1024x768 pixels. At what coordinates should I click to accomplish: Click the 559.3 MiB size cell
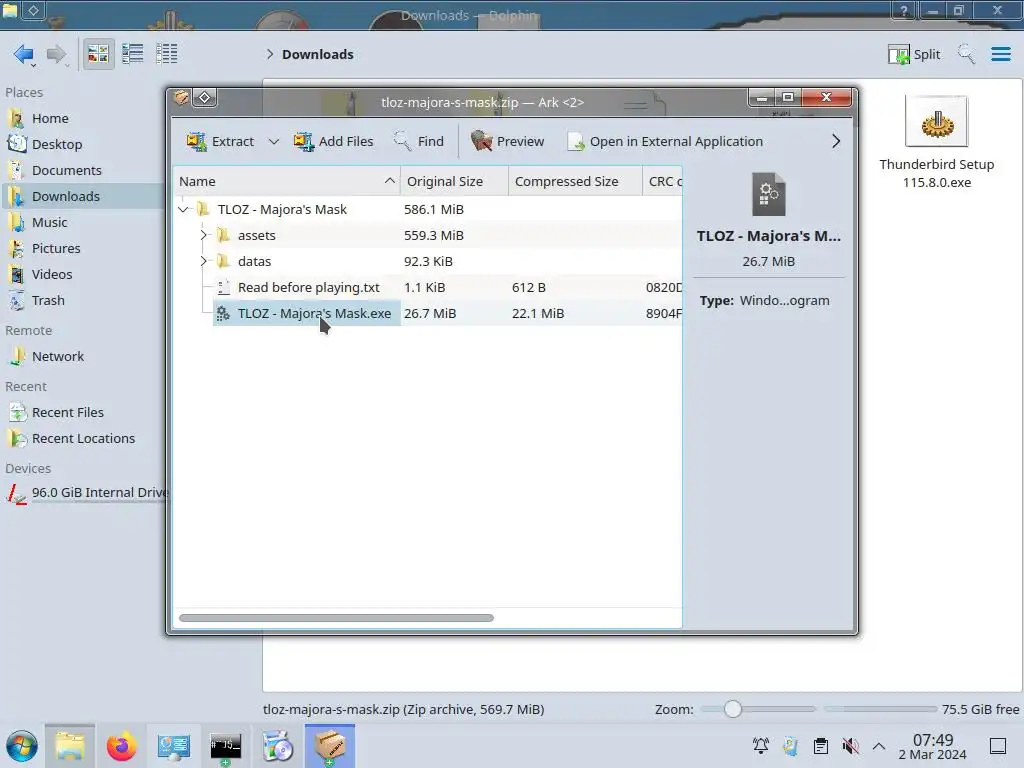click(434, 235)
